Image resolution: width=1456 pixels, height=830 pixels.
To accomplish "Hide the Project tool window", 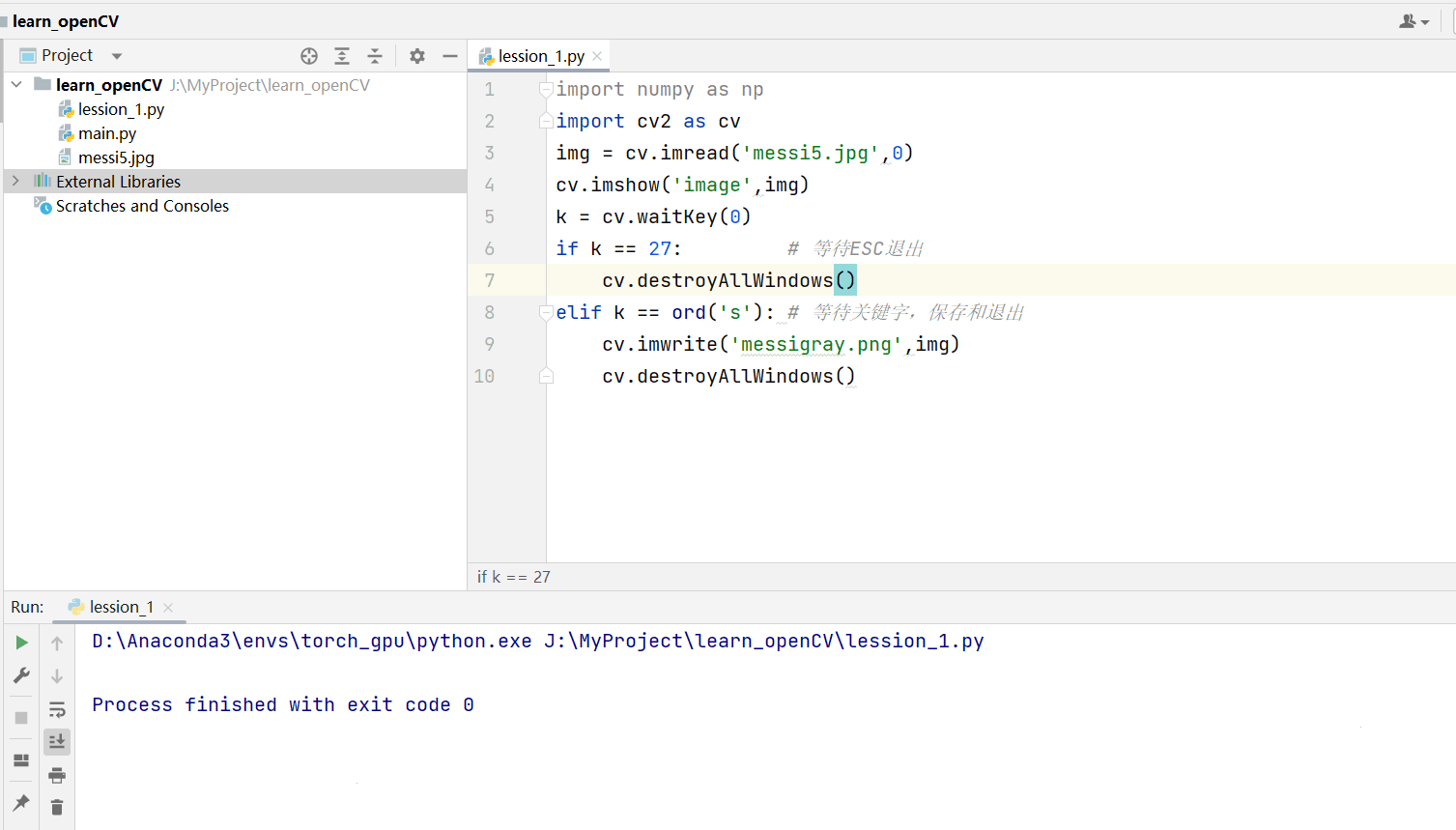I will point(450,56).
